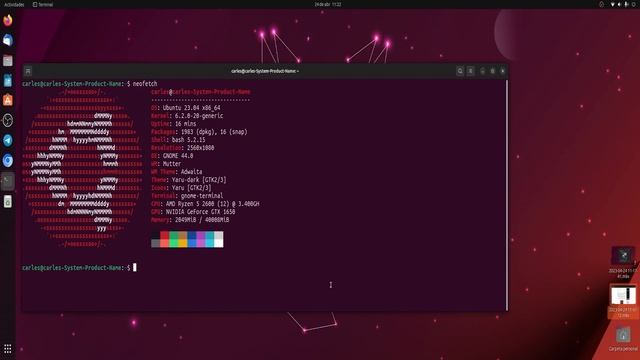Click the packages count line with "(dpkg)"

point(199,132)
